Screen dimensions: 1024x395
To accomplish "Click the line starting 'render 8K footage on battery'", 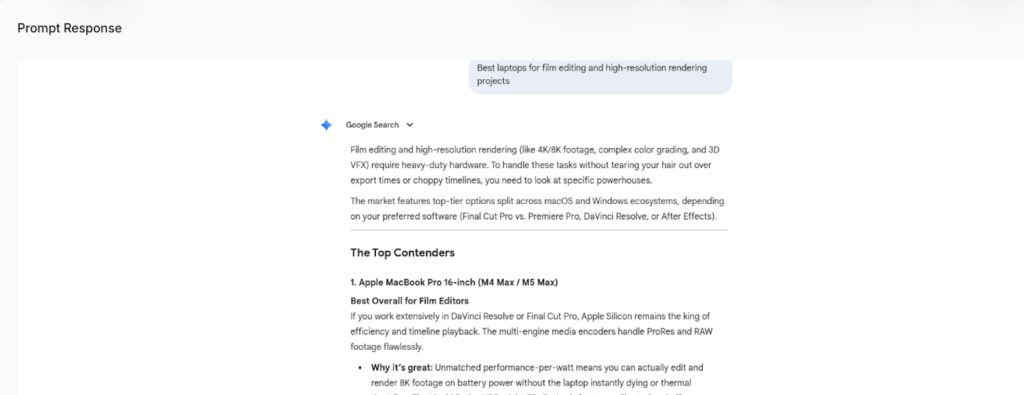I will tap(531, 383).
